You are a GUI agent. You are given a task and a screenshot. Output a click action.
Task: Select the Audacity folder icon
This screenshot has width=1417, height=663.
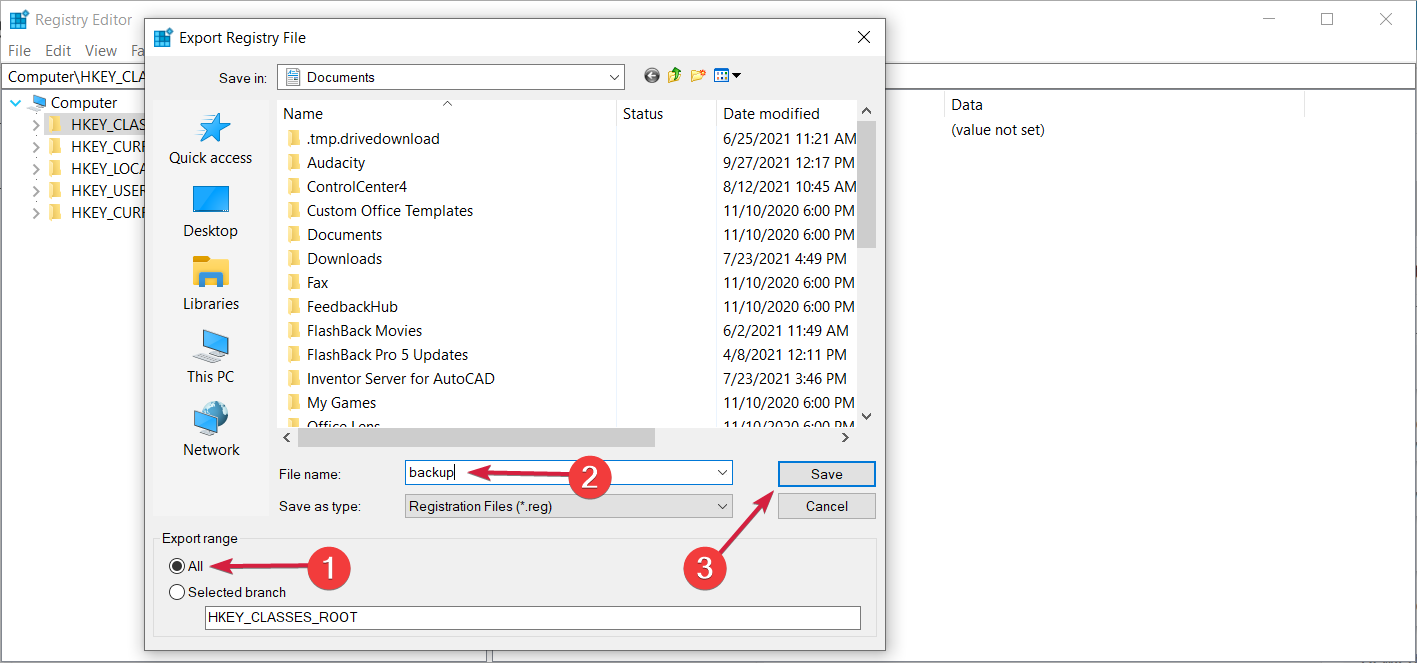coord(294,163)
